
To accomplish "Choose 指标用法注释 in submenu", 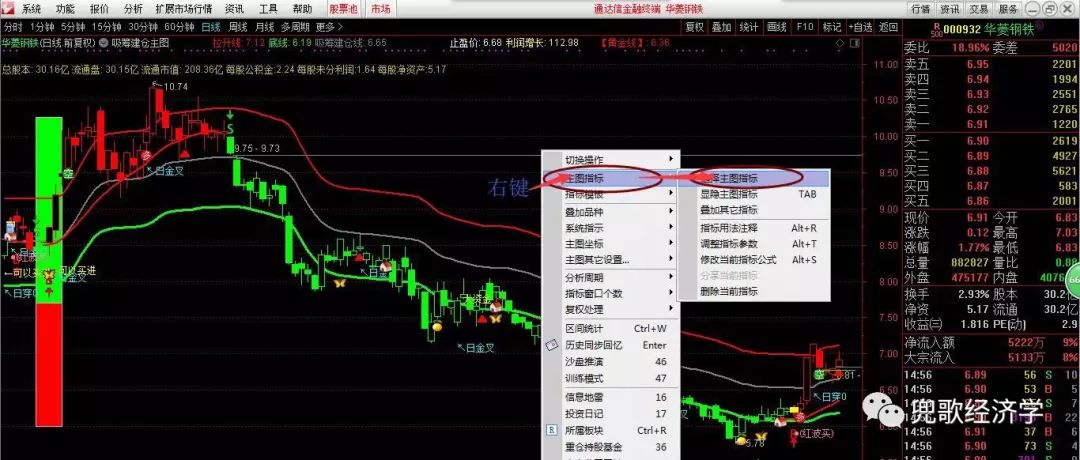I will [x=754, y=228].
